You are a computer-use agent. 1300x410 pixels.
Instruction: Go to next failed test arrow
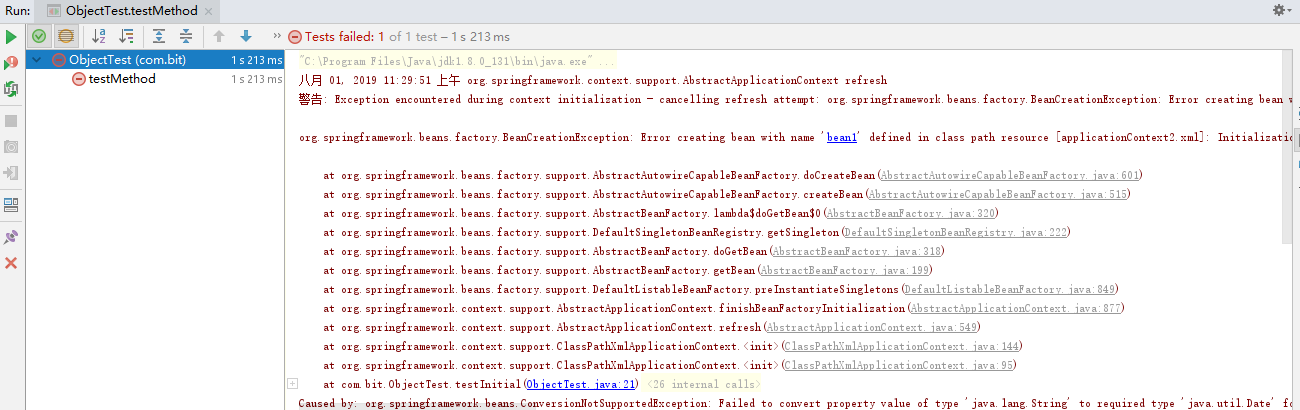coord(246,36)
